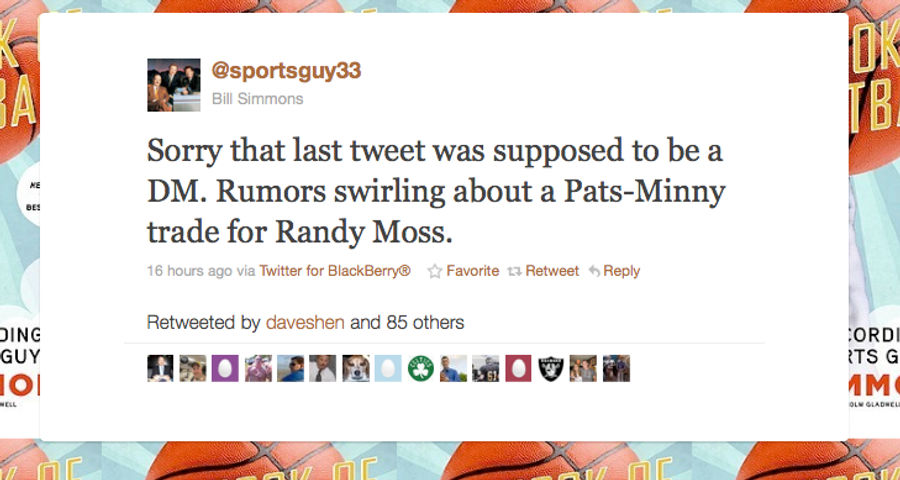900x480 pixels.
Task: Click the first retweeter avatar in suit
Action: tap(160, 368)
